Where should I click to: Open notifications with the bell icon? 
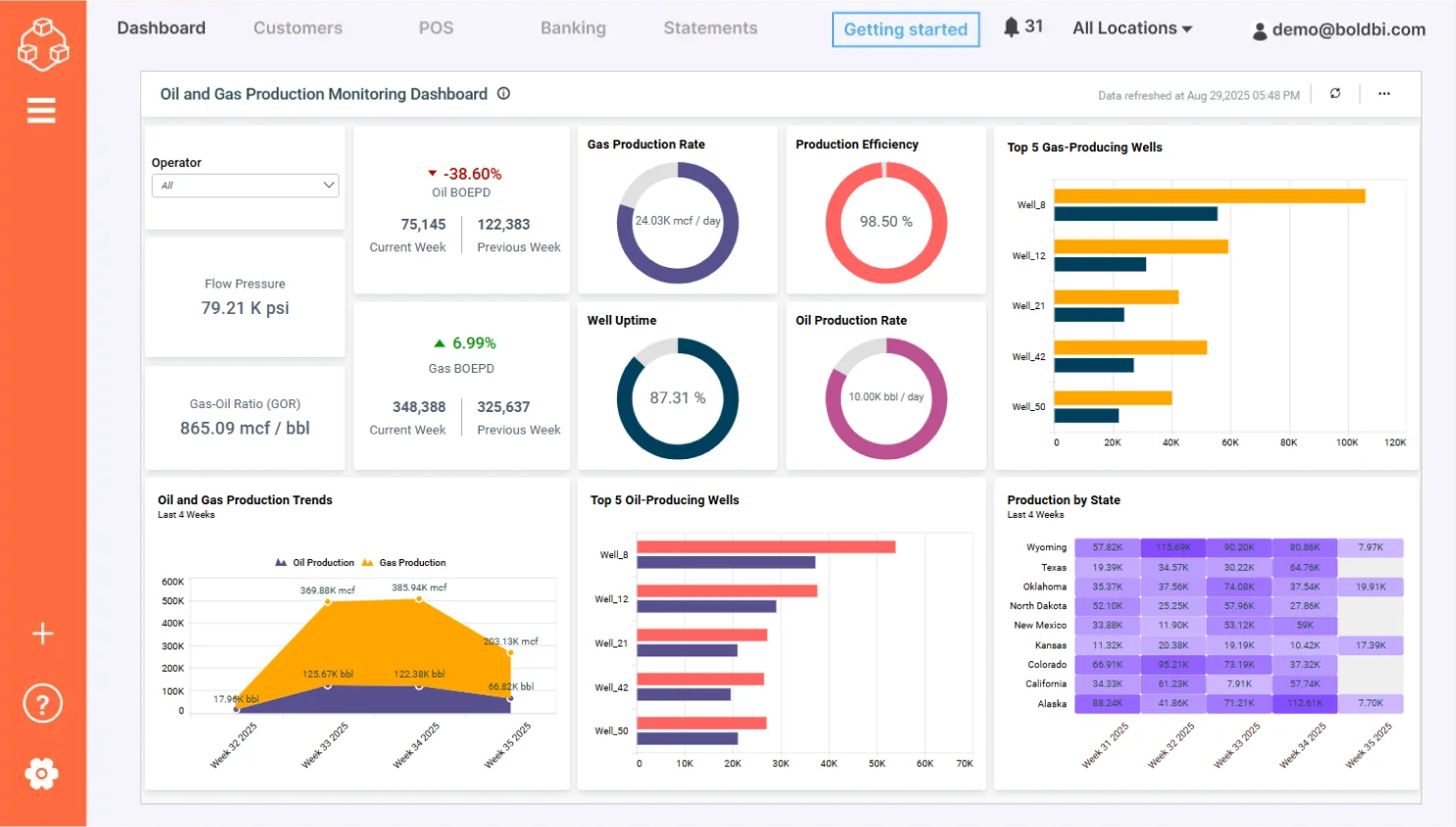[1011, 27]
